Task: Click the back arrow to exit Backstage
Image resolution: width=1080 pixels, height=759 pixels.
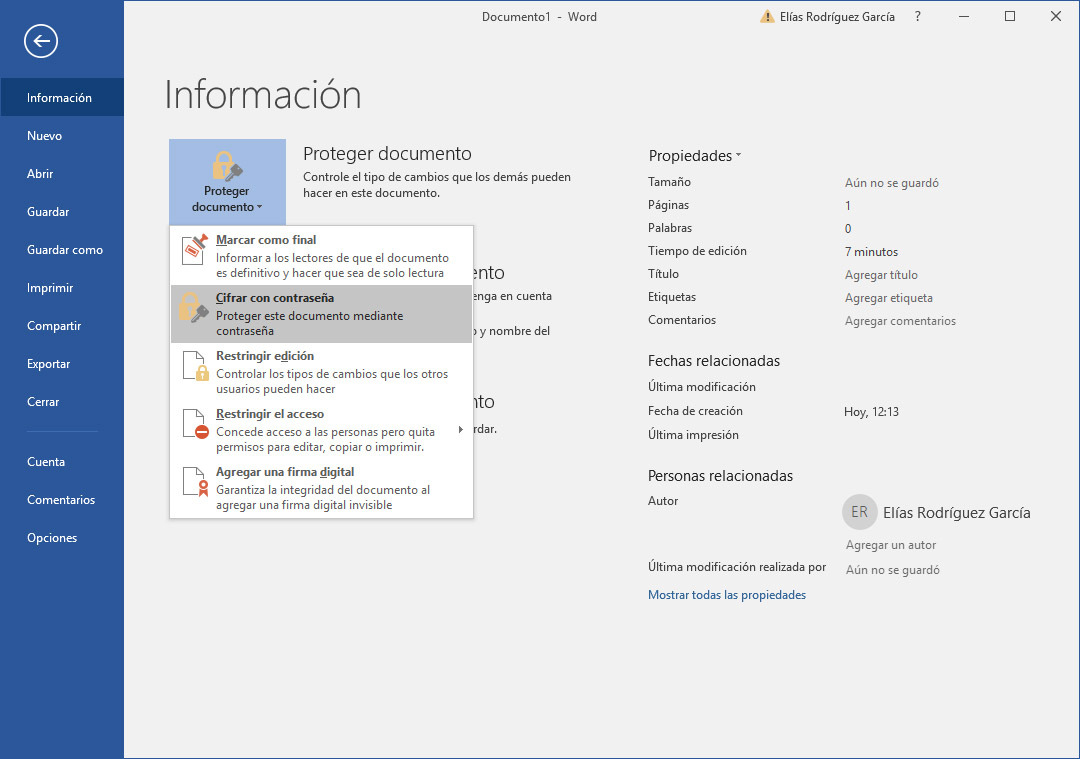Action: pos(40,41)
